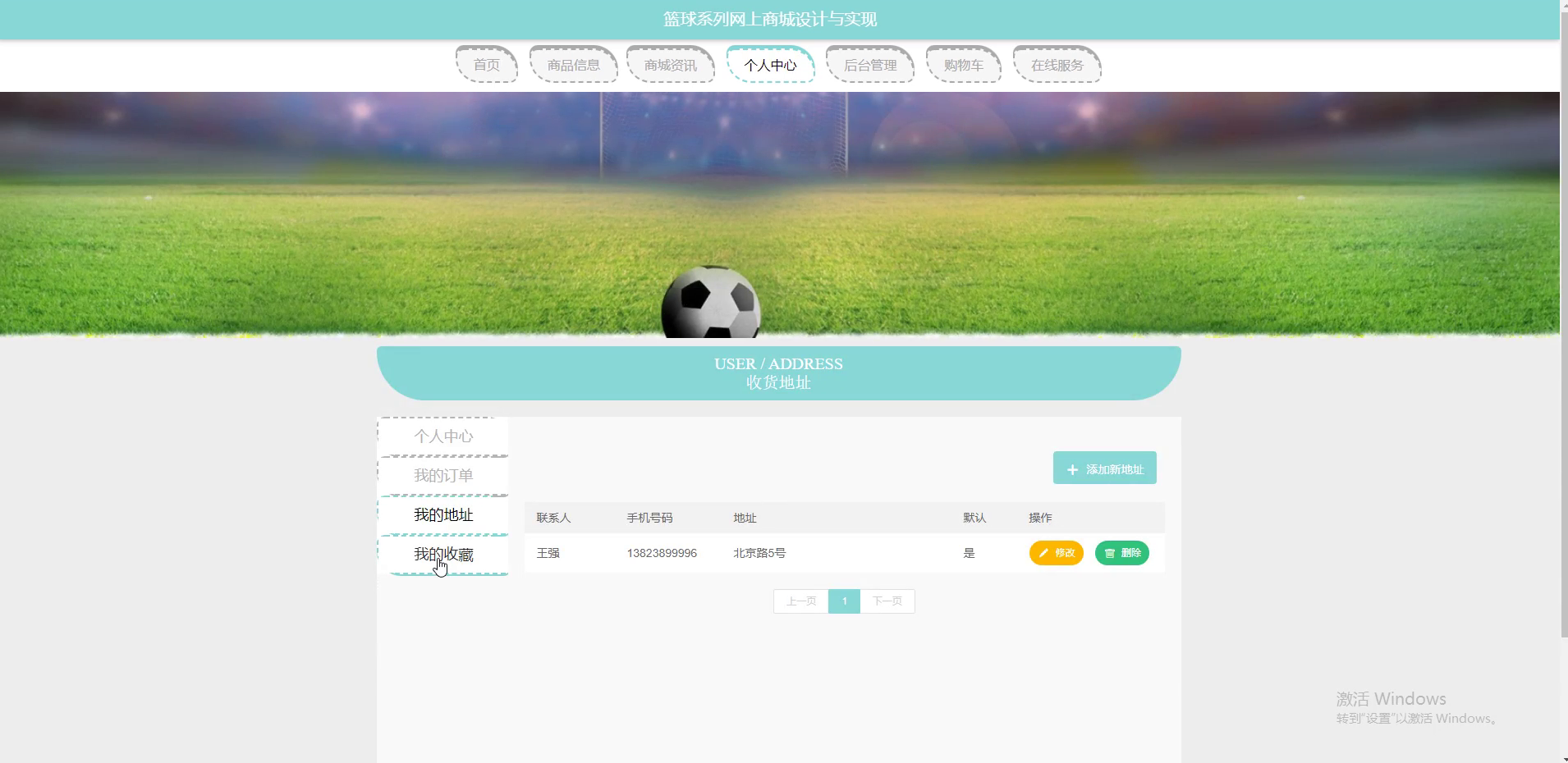Select page 1 in the pagination

point(844,601)
